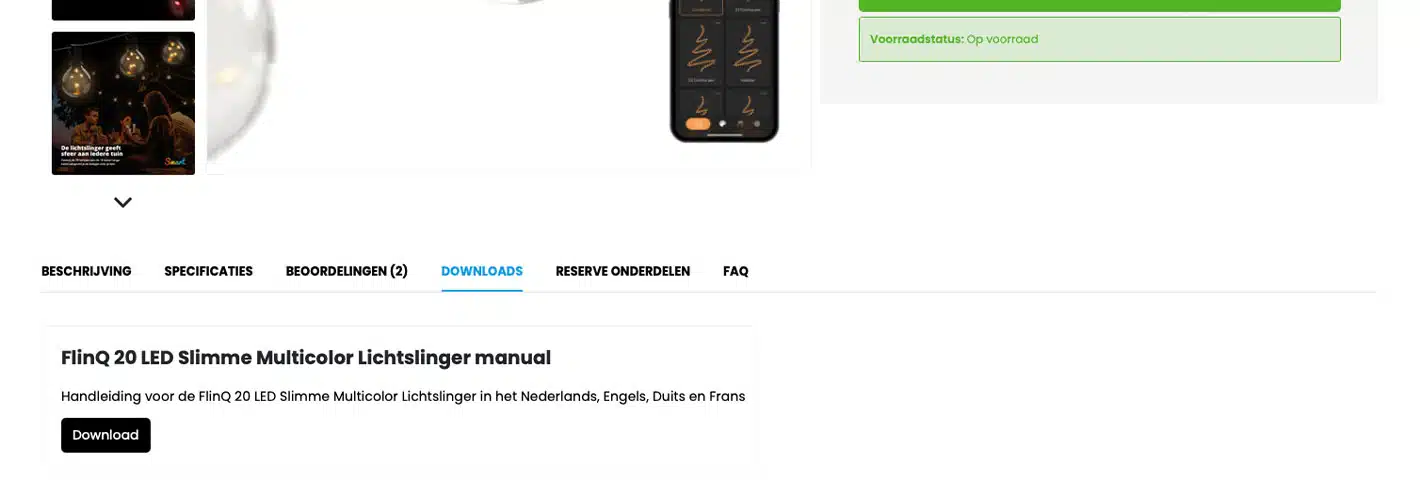Click the Lichtslinger manual heading
The image size is (1420, 500).
(x=306, y=358)
